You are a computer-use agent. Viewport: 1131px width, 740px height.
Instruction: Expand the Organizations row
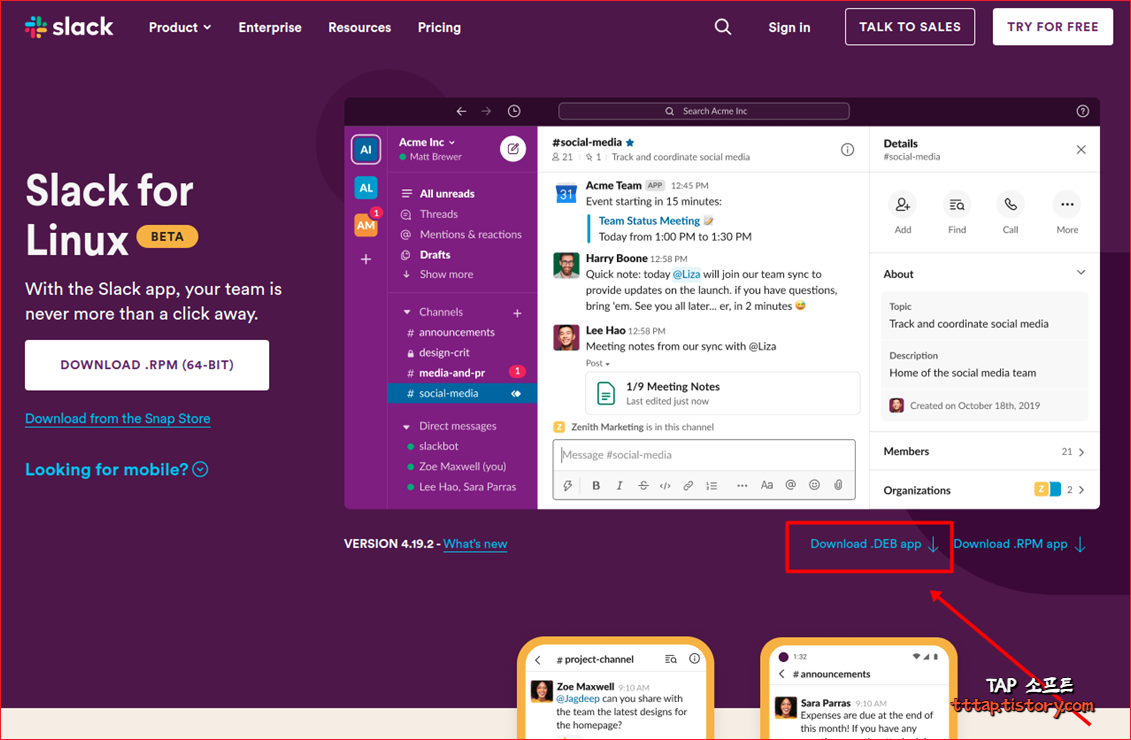[984, 490]
